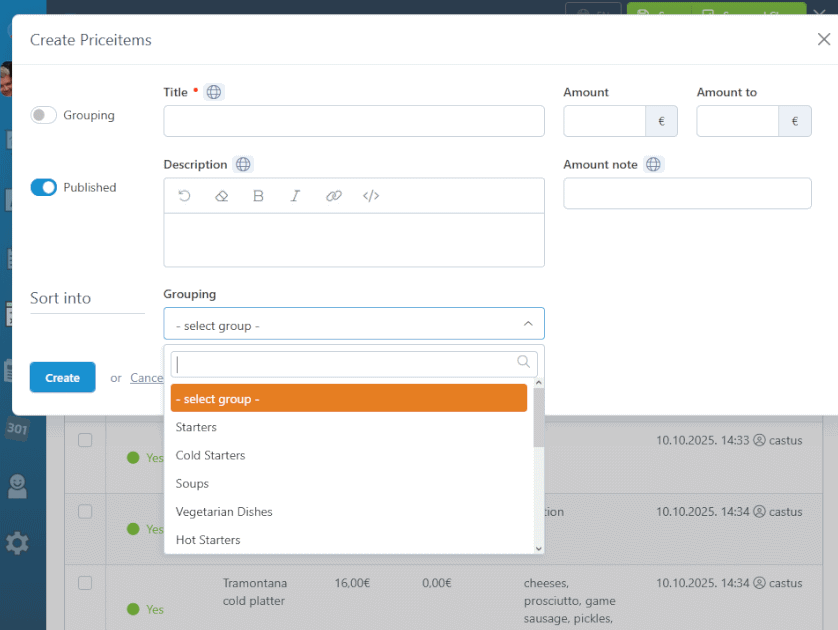Select the Hot Starters option

click(x=208, y=539)
